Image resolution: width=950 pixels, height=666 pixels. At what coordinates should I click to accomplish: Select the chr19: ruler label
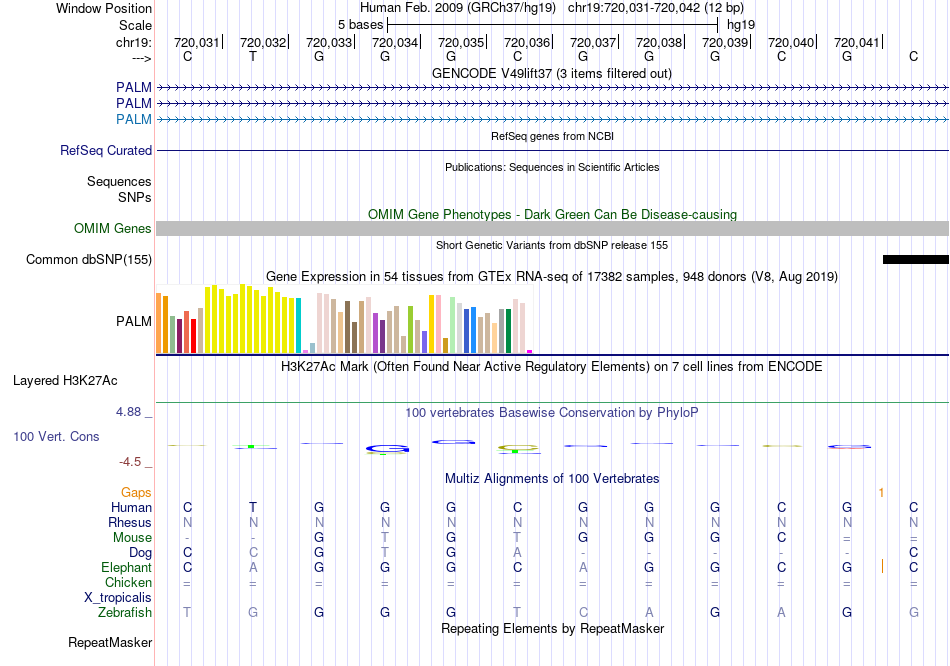134,42
